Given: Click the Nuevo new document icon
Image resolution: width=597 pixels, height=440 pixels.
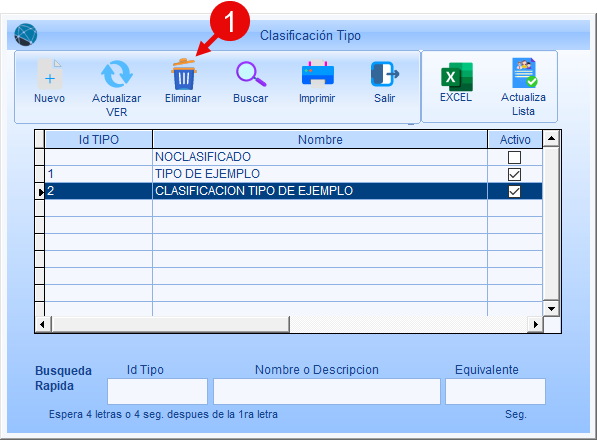Looking at the screenshot, I should tap(50, 75).
